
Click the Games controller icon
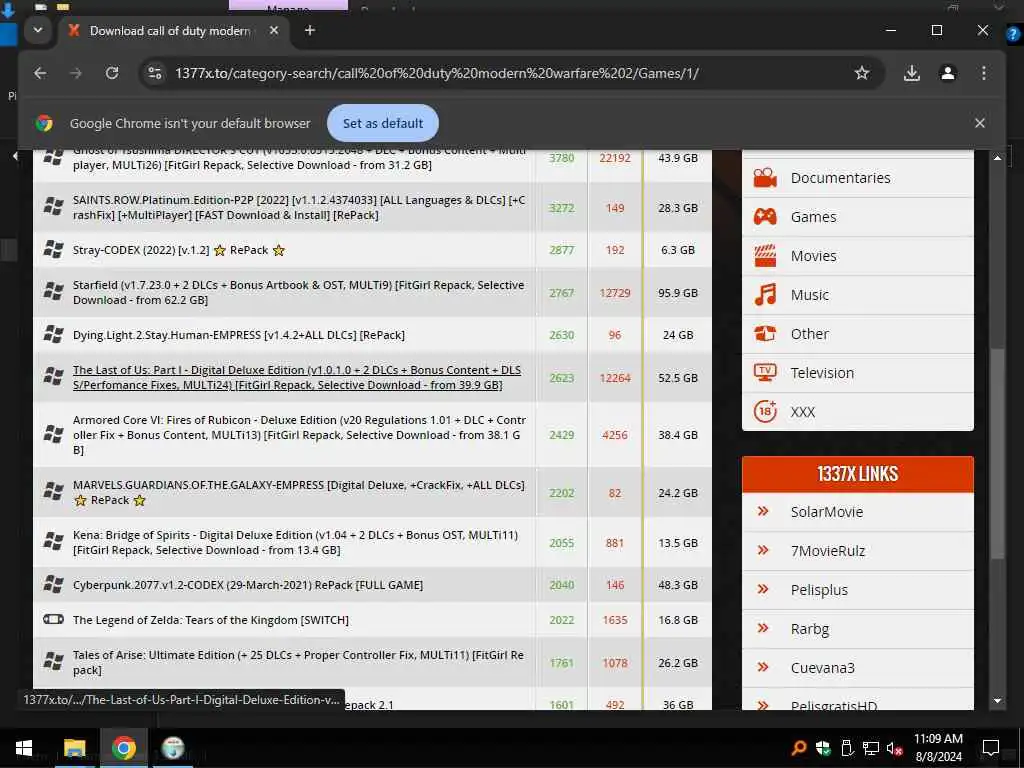coord(765,217)
